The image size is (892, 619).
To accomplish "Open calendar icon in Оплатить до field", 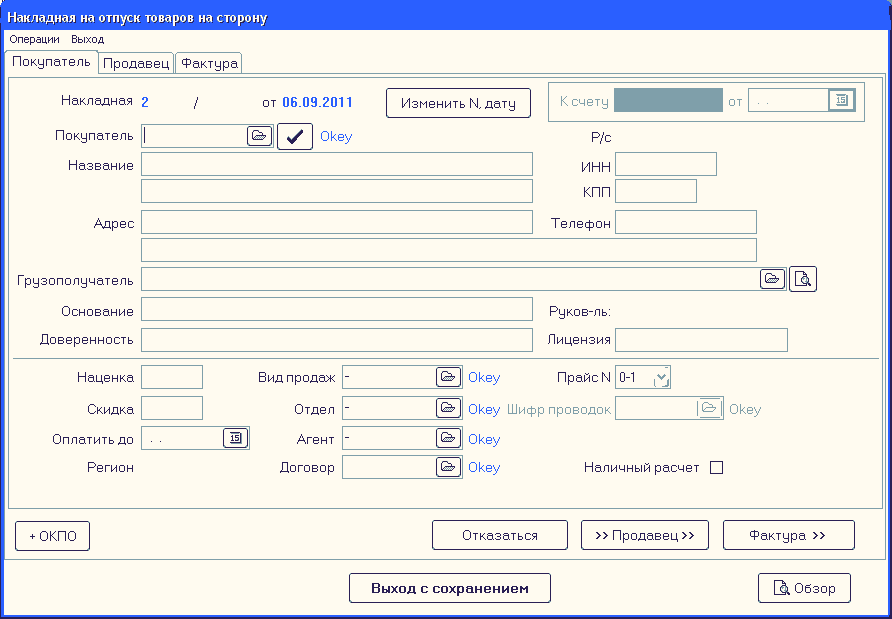I will [x=236, y=438].
